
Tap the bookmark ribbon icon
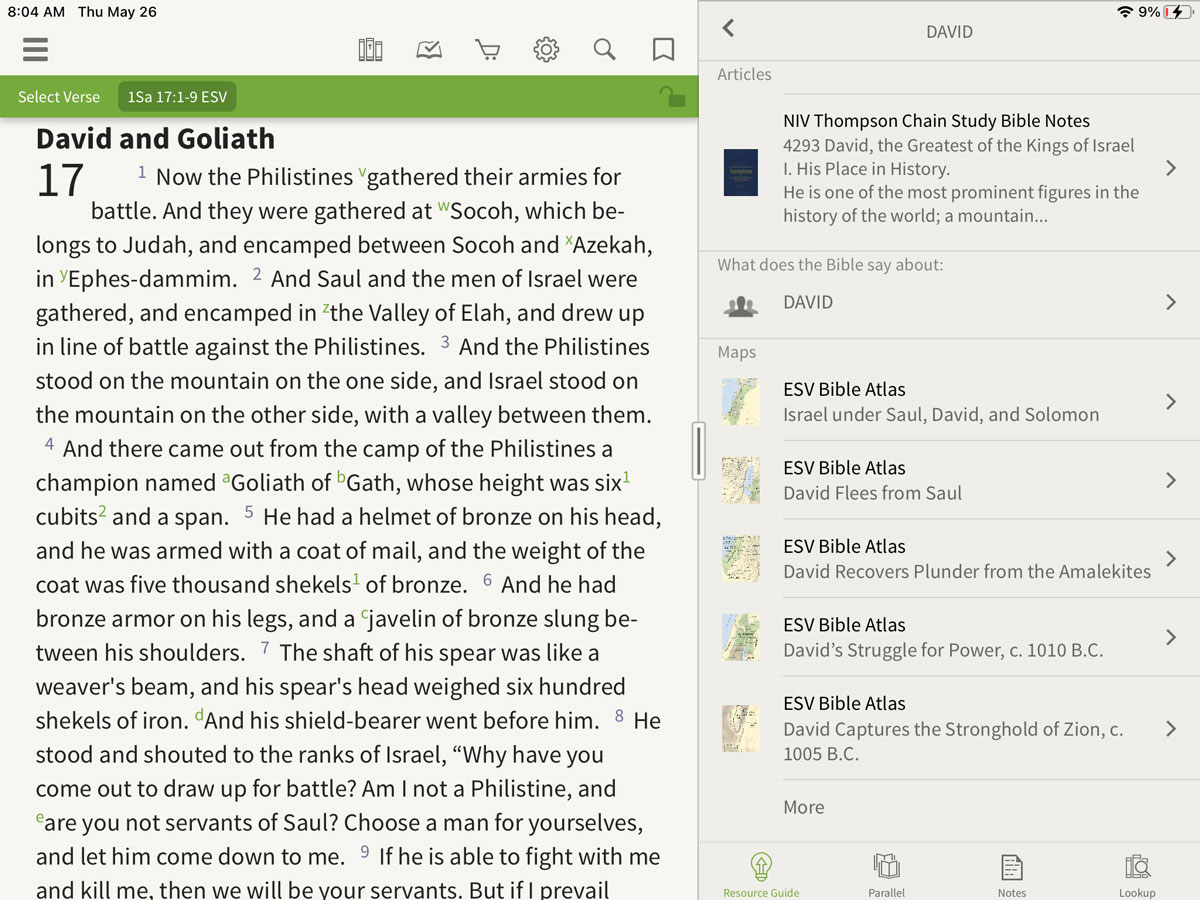click(x=663, y=49)
